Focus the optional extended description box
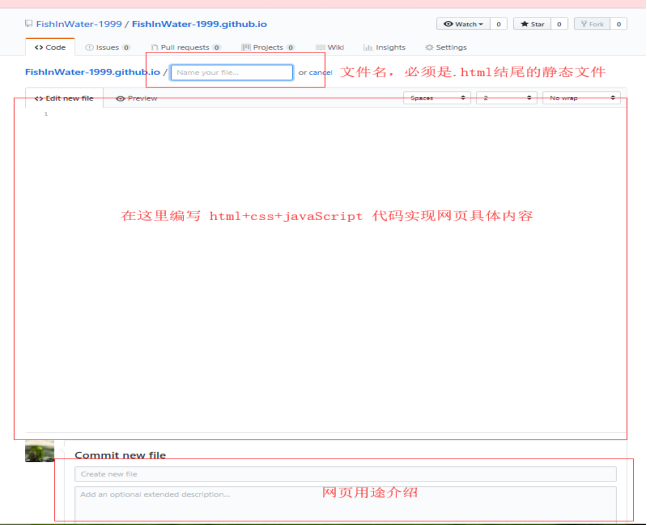The image size is (647, 525). 346,506
